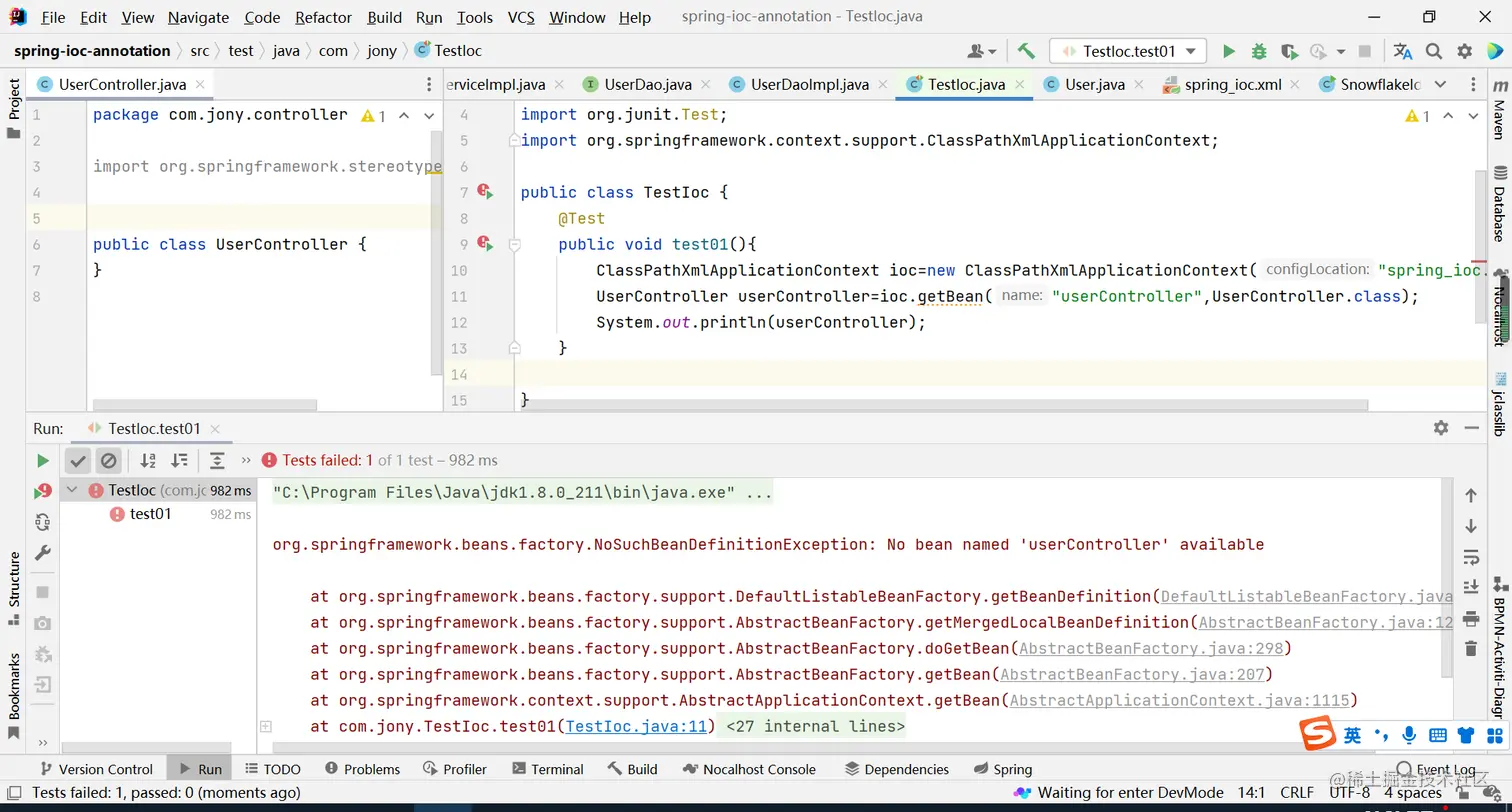Switch Sogou input language with 英 button
The image size is (1512, 812).
coord(1353,736)
